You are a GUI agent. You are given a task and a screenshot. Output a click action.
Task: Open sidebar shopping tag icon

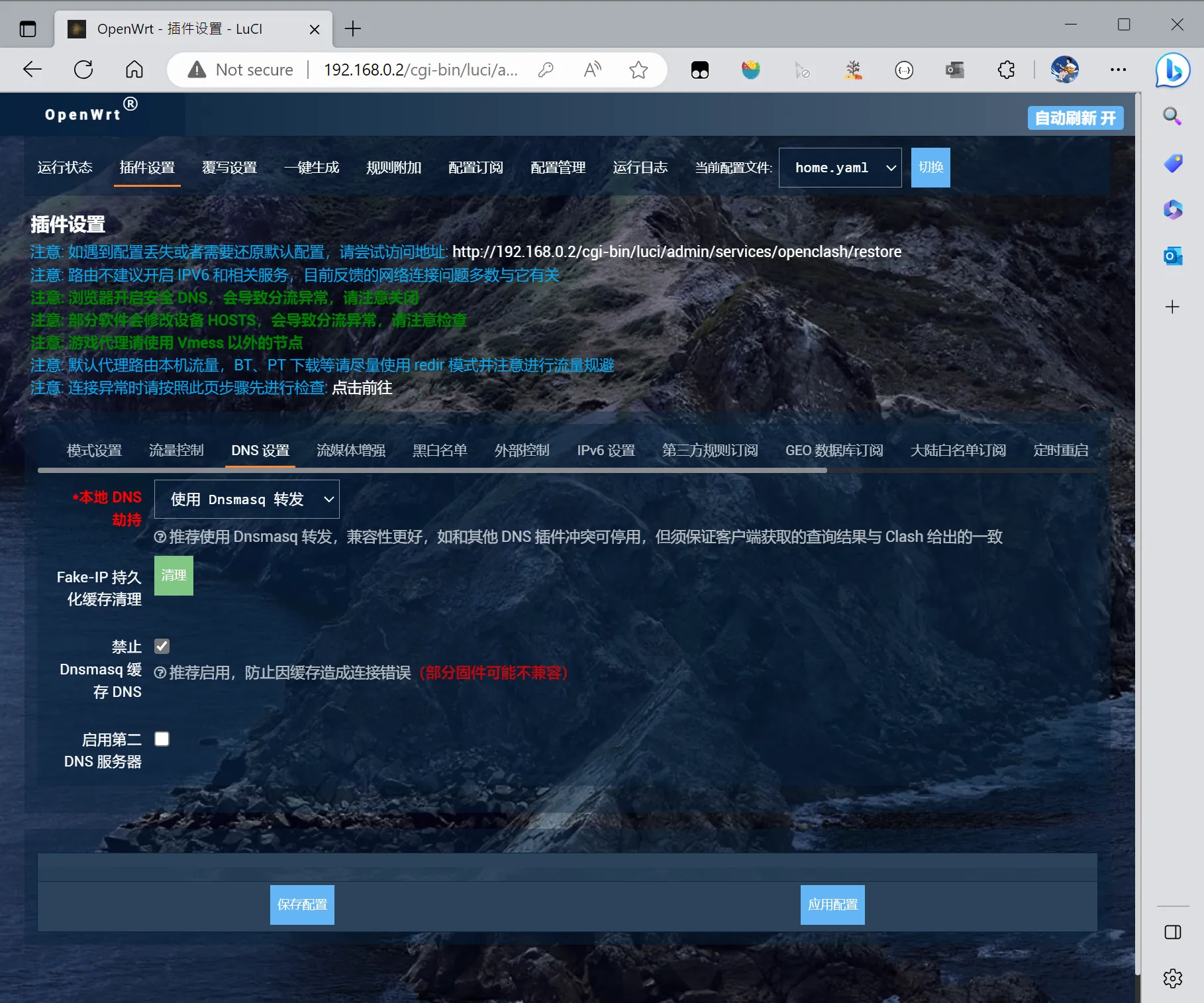click(1173, 163)
